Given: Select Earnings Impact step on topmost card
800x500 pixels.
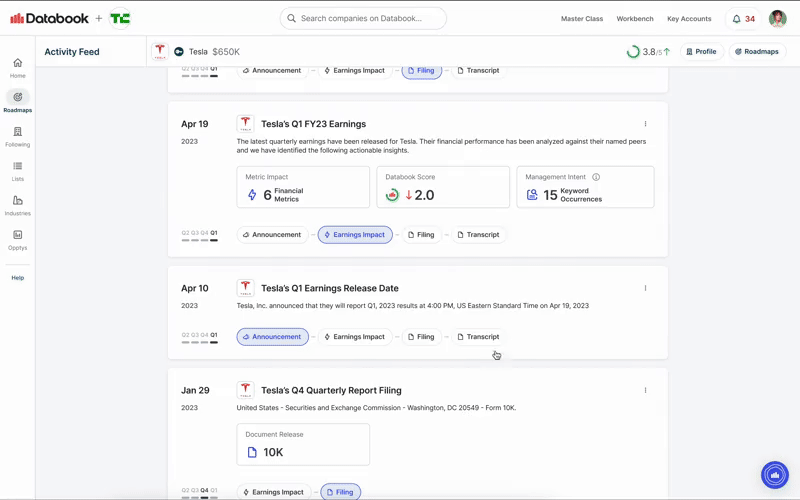Looking at the screenshot, I should click(355, 71).
